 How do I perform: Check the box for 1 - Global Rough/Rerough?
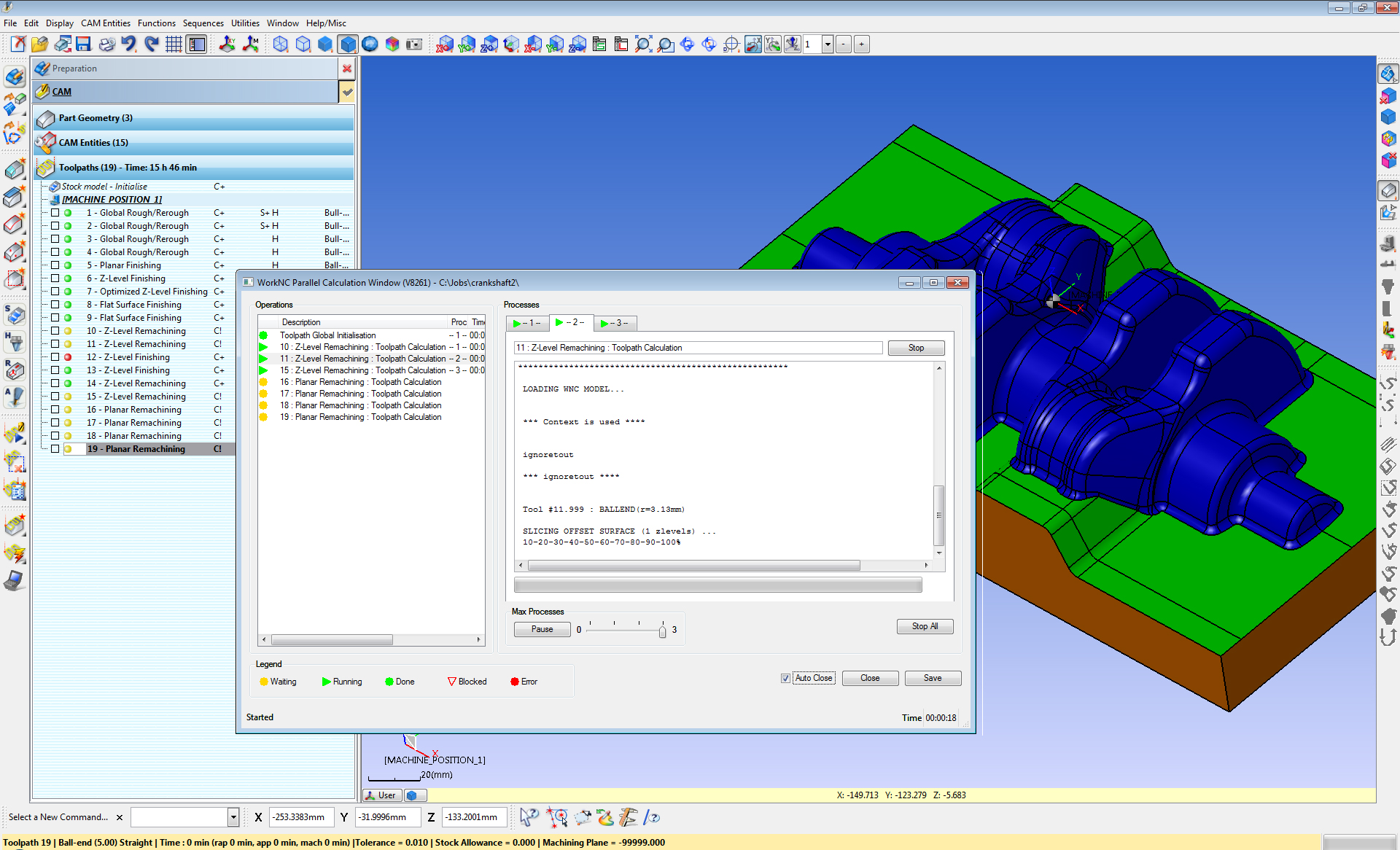click(55, 213)
